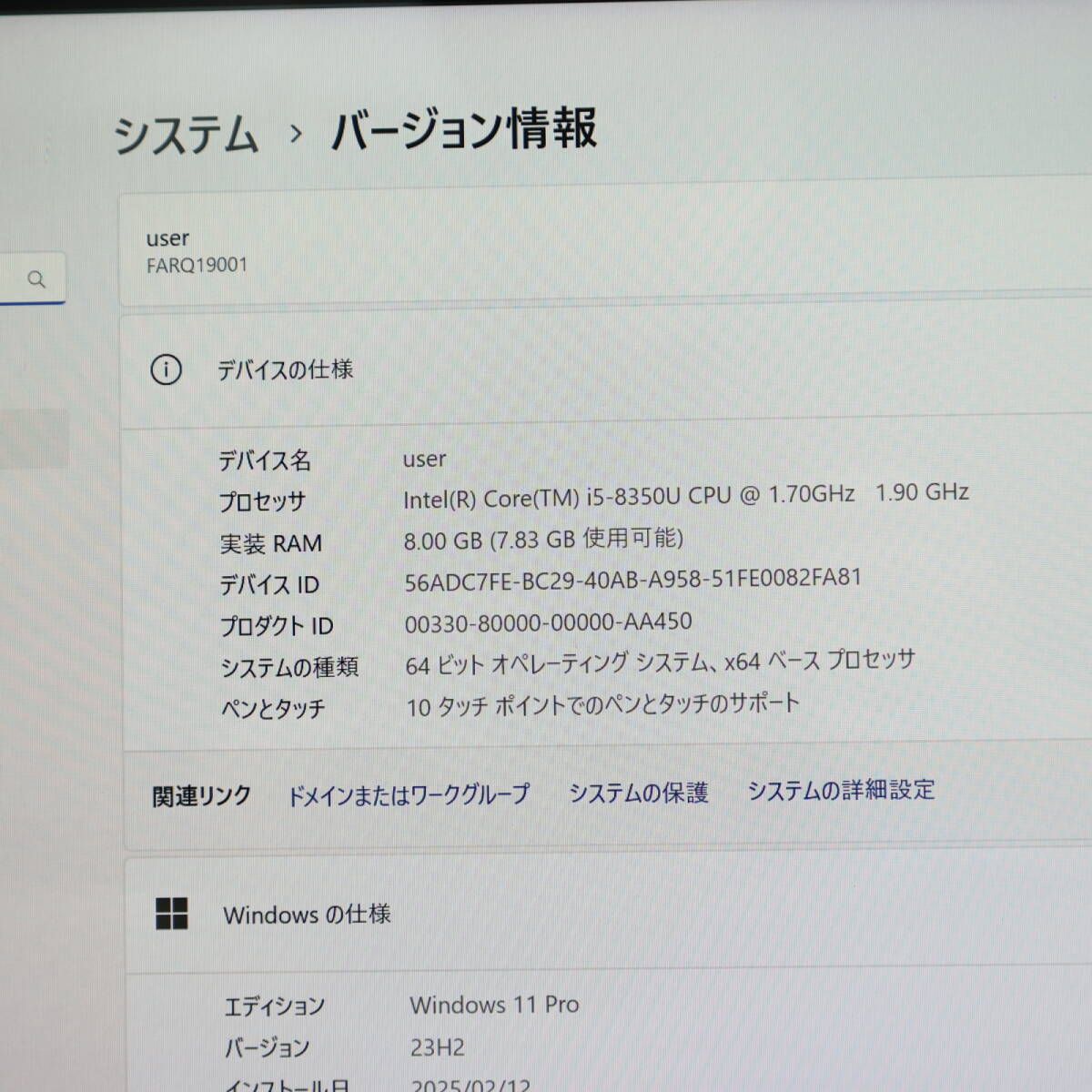This screenshot has width=1092, height=1092.
Task: Click the Windows logo icon beside Windows の仕様
Action: (x=172, y=914)
